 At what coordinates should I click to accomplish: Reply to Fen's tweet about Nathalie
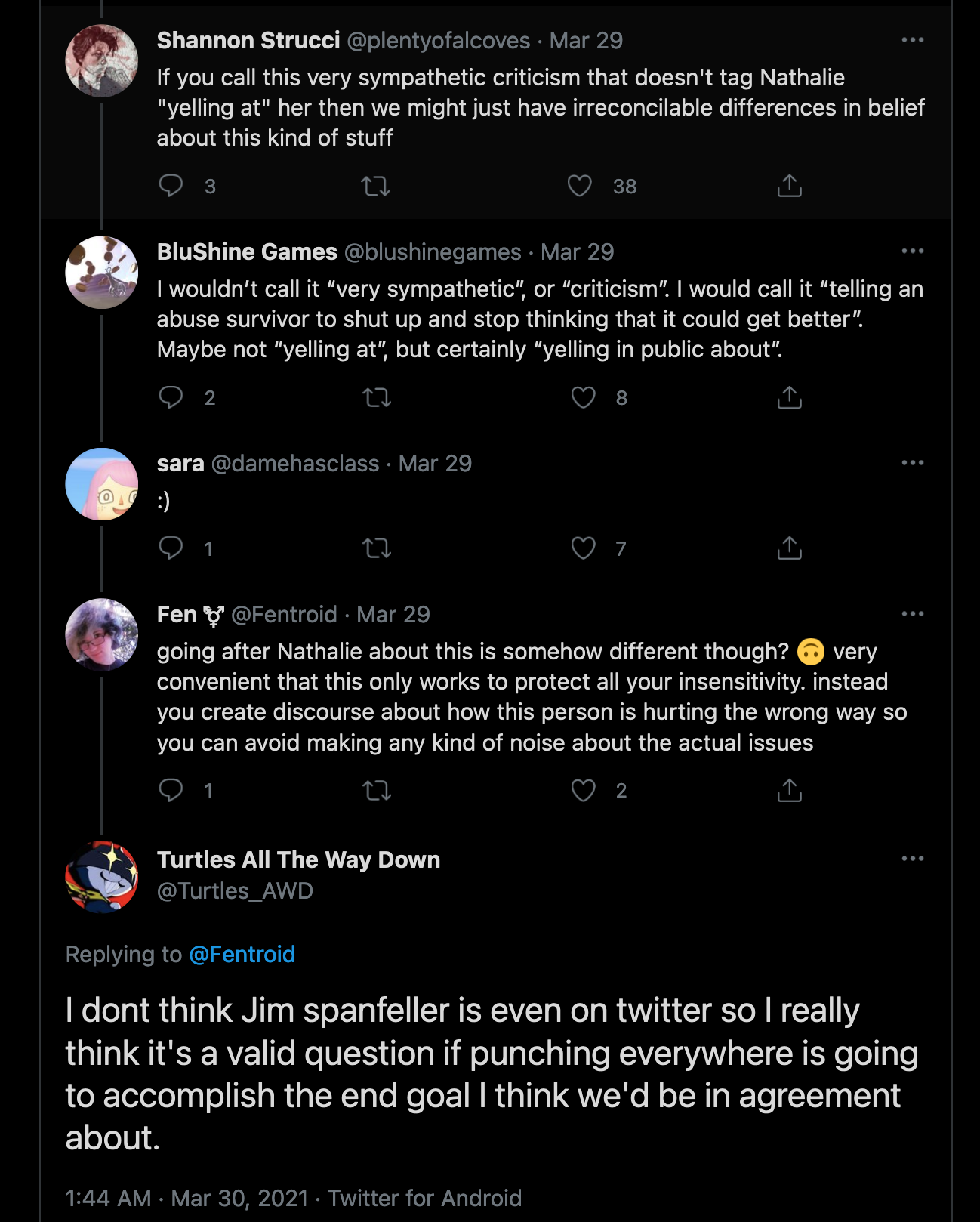point(171,790)
